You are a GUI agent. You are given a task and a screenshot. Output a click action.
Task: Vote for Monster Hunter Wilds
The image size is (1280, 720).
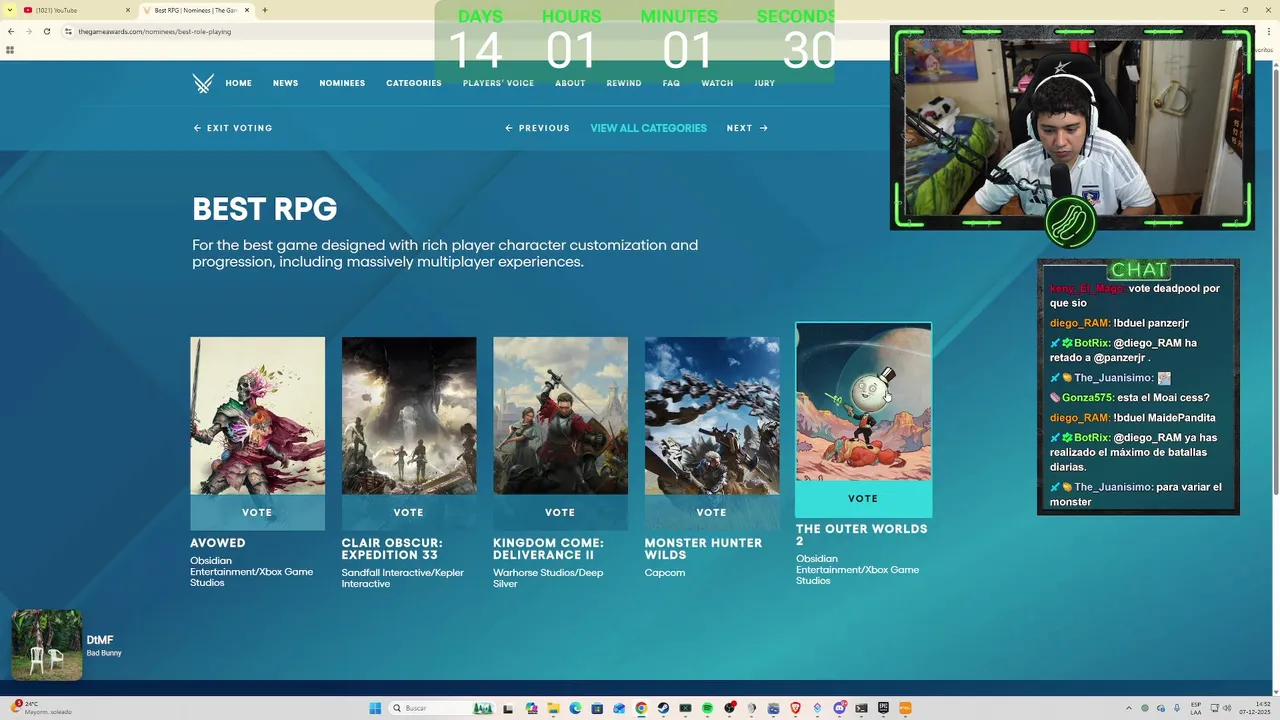coord(711,512)
